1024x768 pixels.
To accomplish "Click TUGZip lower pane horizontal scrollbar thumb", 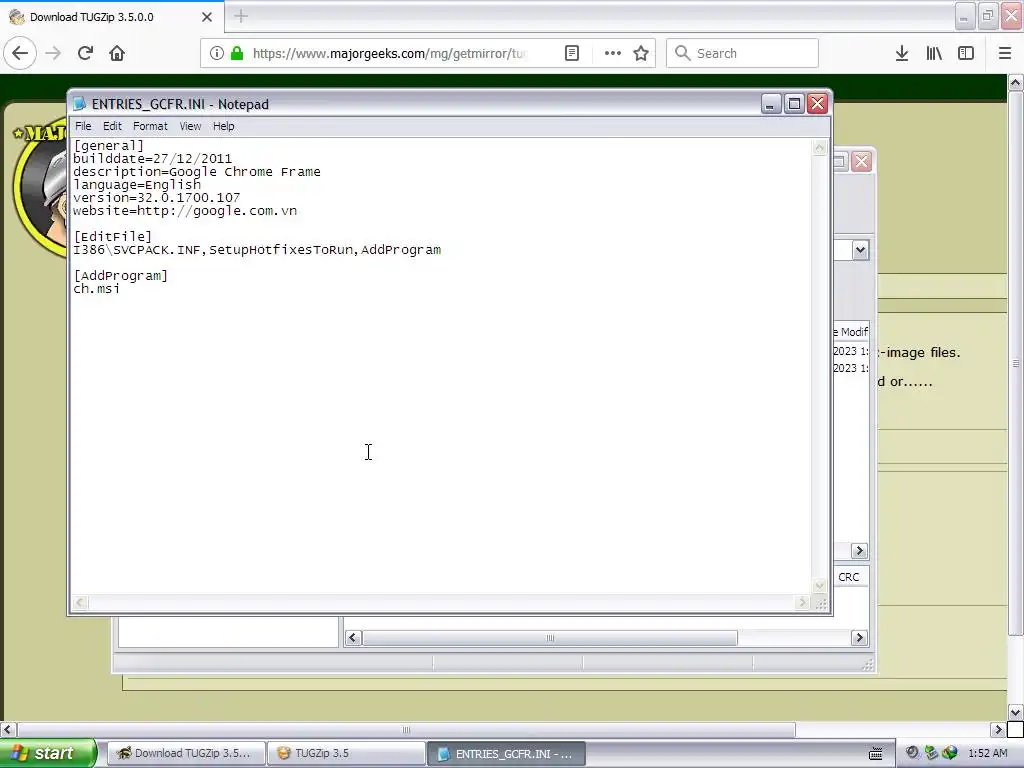I will point(550,637).
